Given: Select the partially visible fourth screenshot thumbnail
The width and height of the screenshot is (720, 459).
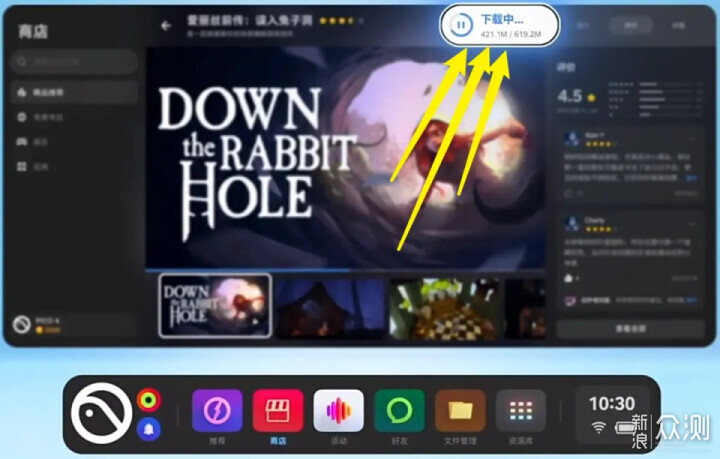Looking at the screenshot, I should point(525,308).
